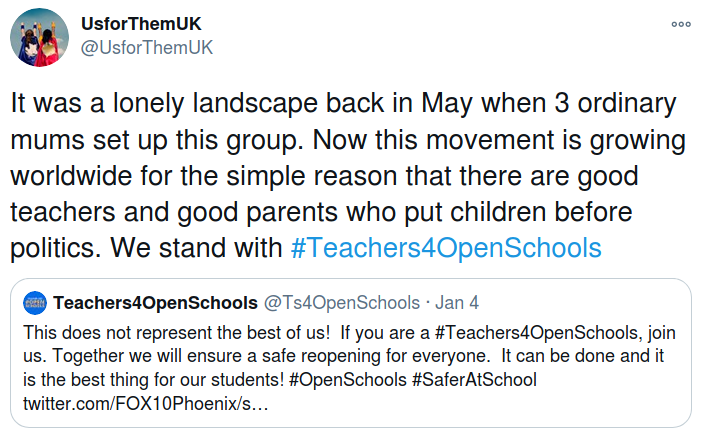The width and height of the screenshot is (706, 442).
Task: Click the UsforThemUK profile avatar
Action: [x=40, y=37]
